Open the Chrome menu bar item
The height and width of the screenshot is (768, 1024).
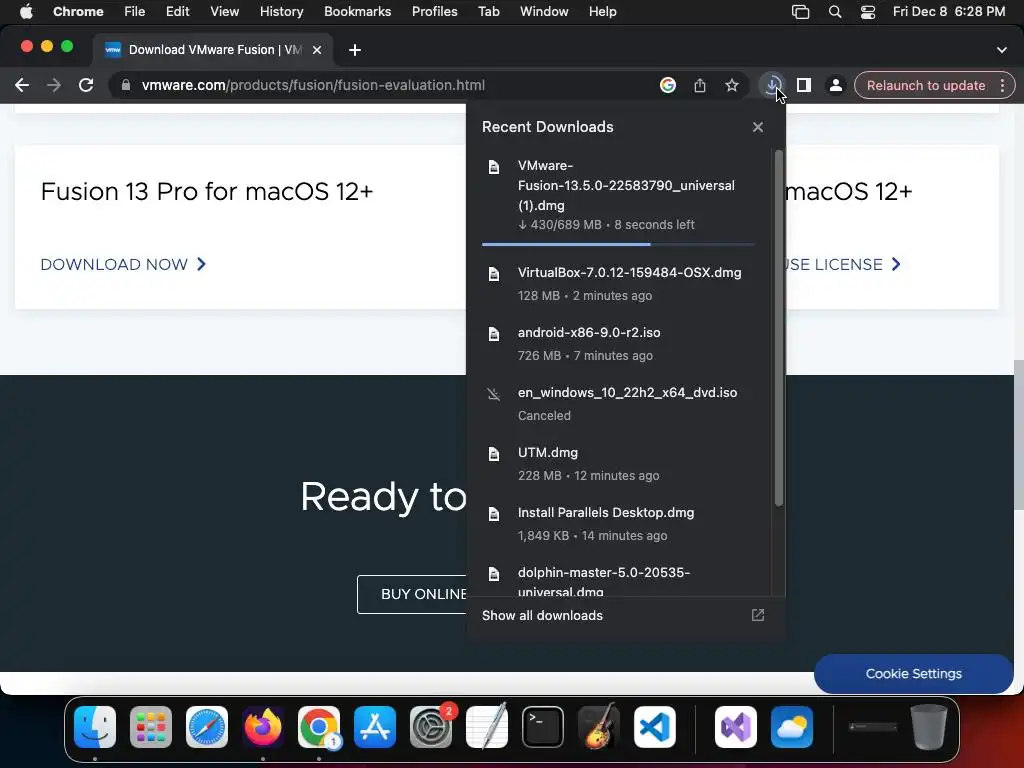(78, 11)
